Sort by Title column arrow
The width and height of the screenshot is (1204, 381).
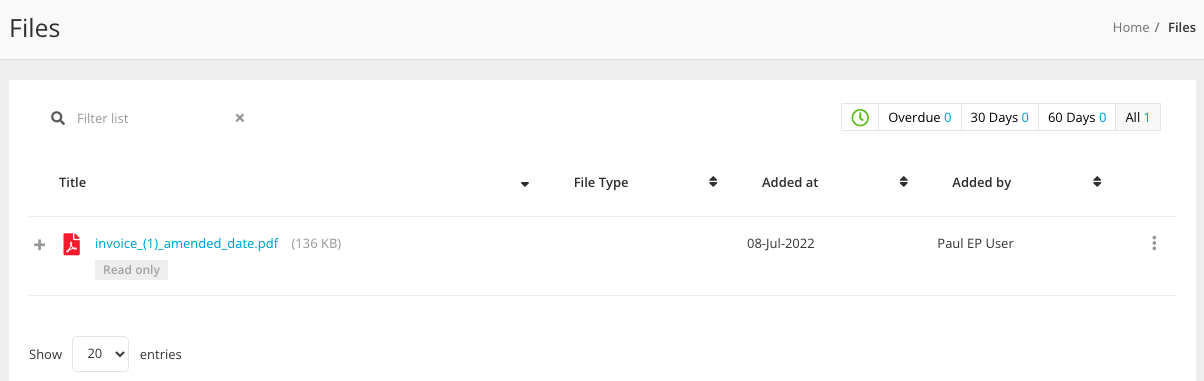tap(525, 184)
